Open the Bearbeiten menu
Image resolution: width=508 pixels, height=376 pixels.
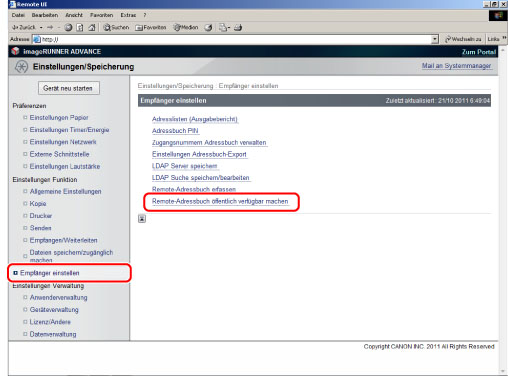[45, 15]
